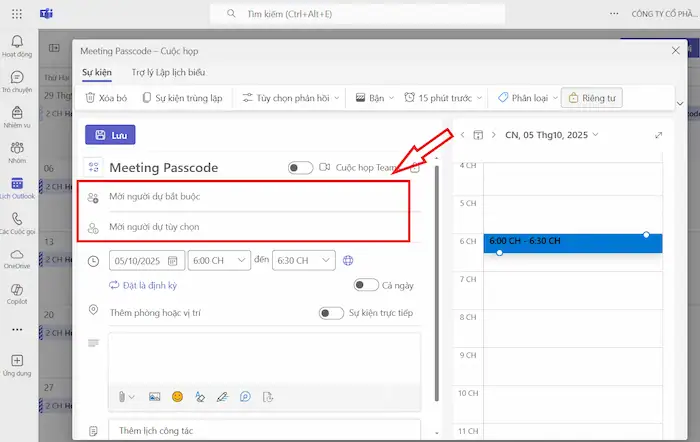Click the attach file paperclip icon

tap(122, 396)
